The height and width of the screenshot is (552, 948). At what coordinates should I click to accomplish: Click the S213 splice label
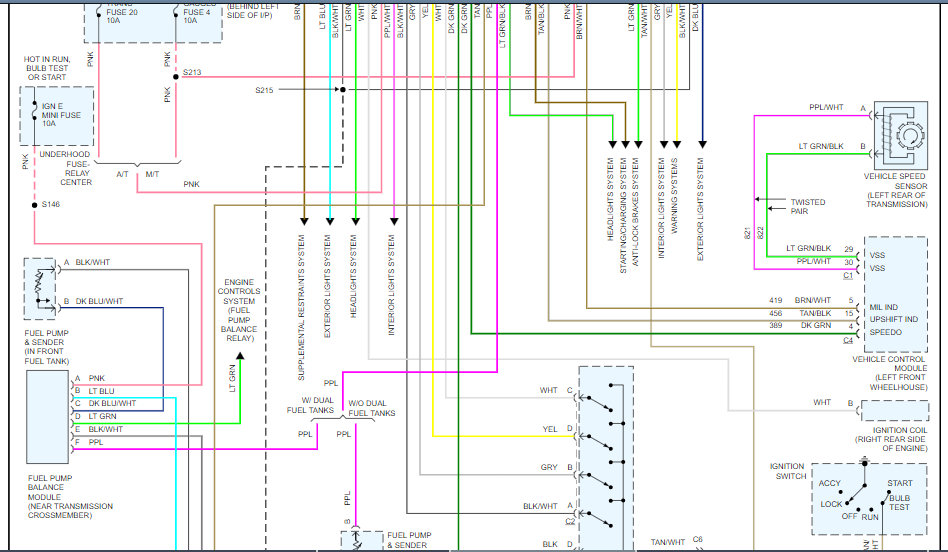point(192,72)
